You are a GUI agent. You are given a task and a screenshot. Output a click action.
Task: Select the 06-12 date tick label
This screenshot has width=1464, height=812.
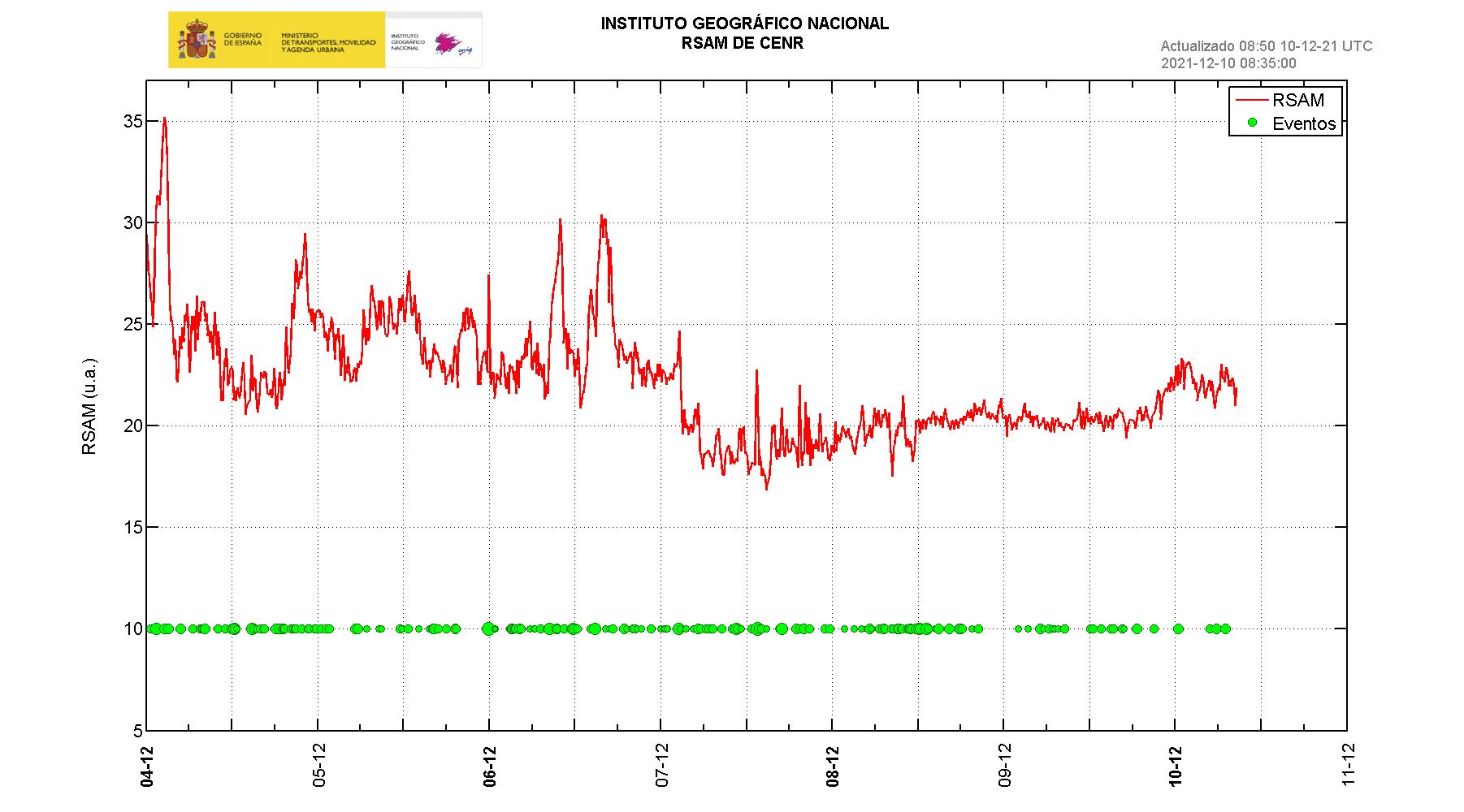coord(489,766)
